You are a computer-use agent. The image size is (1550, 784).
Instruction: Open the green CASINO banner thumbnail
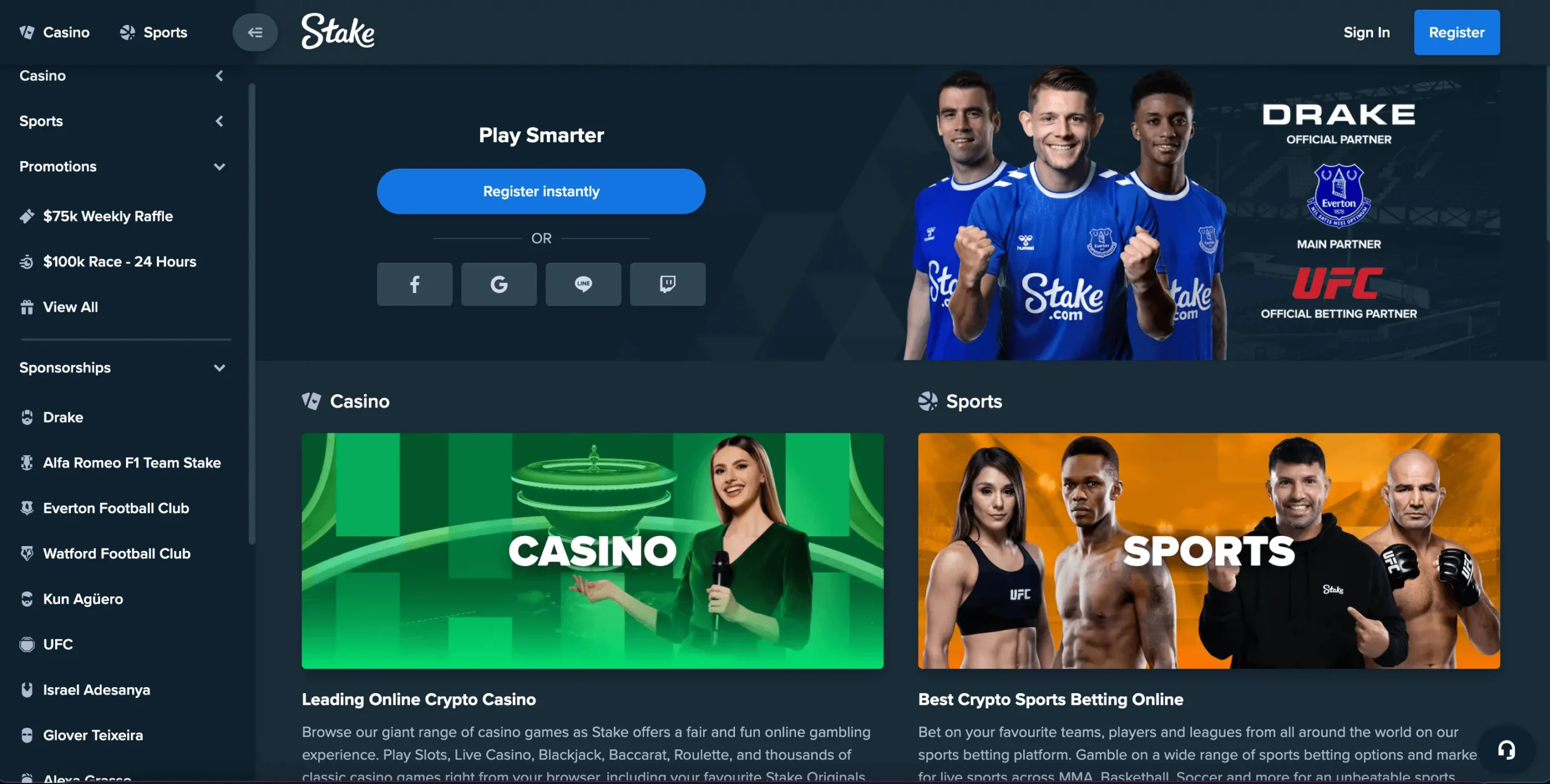[592, 550]
